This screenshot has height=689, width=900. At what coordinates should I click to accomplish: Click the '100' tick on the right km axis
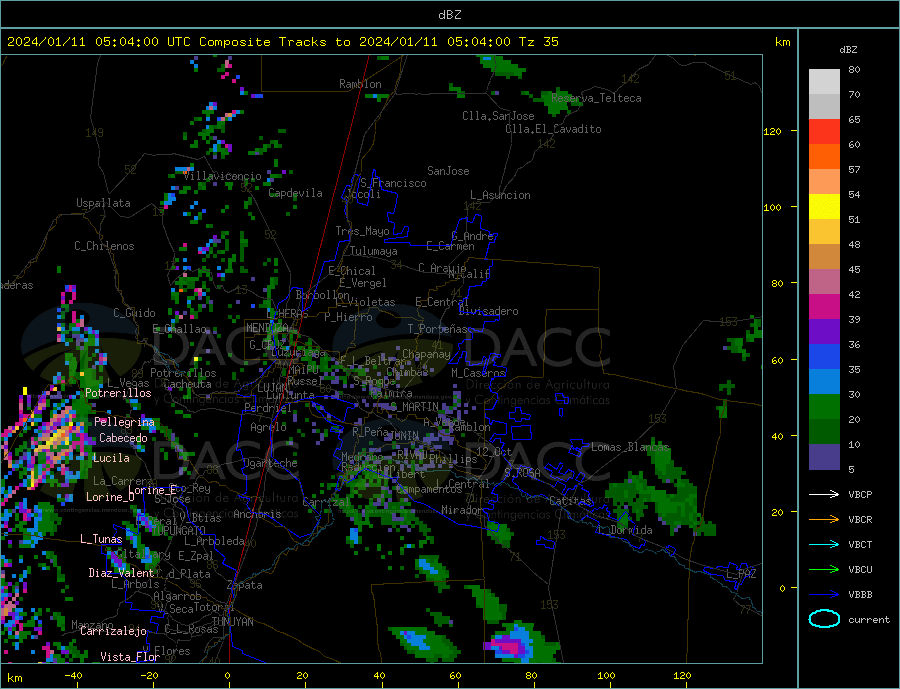(x=772, y=207)
